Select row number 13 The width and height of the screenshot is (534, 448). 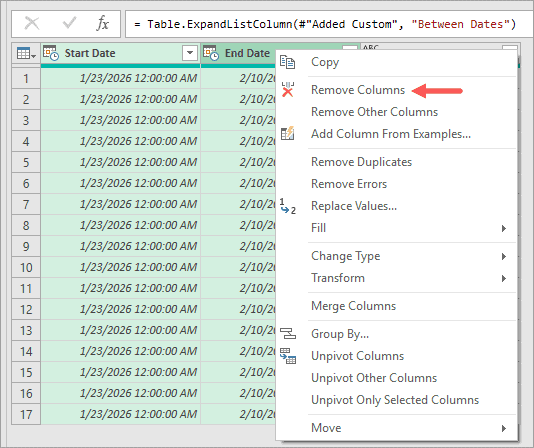tap(26, 330)
